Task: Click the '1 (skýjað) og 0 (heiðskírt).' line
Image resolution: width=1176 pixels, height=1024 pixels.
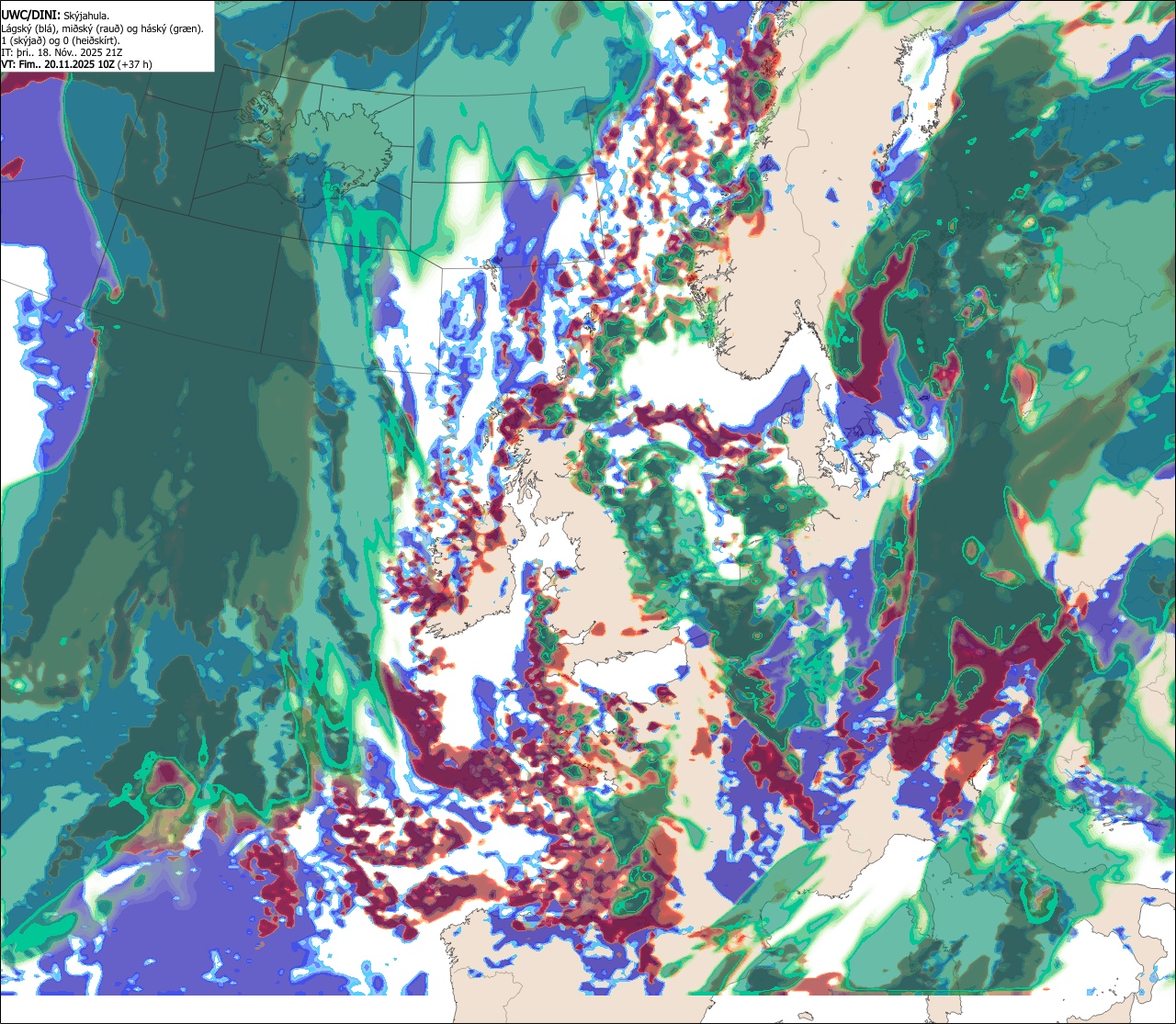Action: pos(61,40)
